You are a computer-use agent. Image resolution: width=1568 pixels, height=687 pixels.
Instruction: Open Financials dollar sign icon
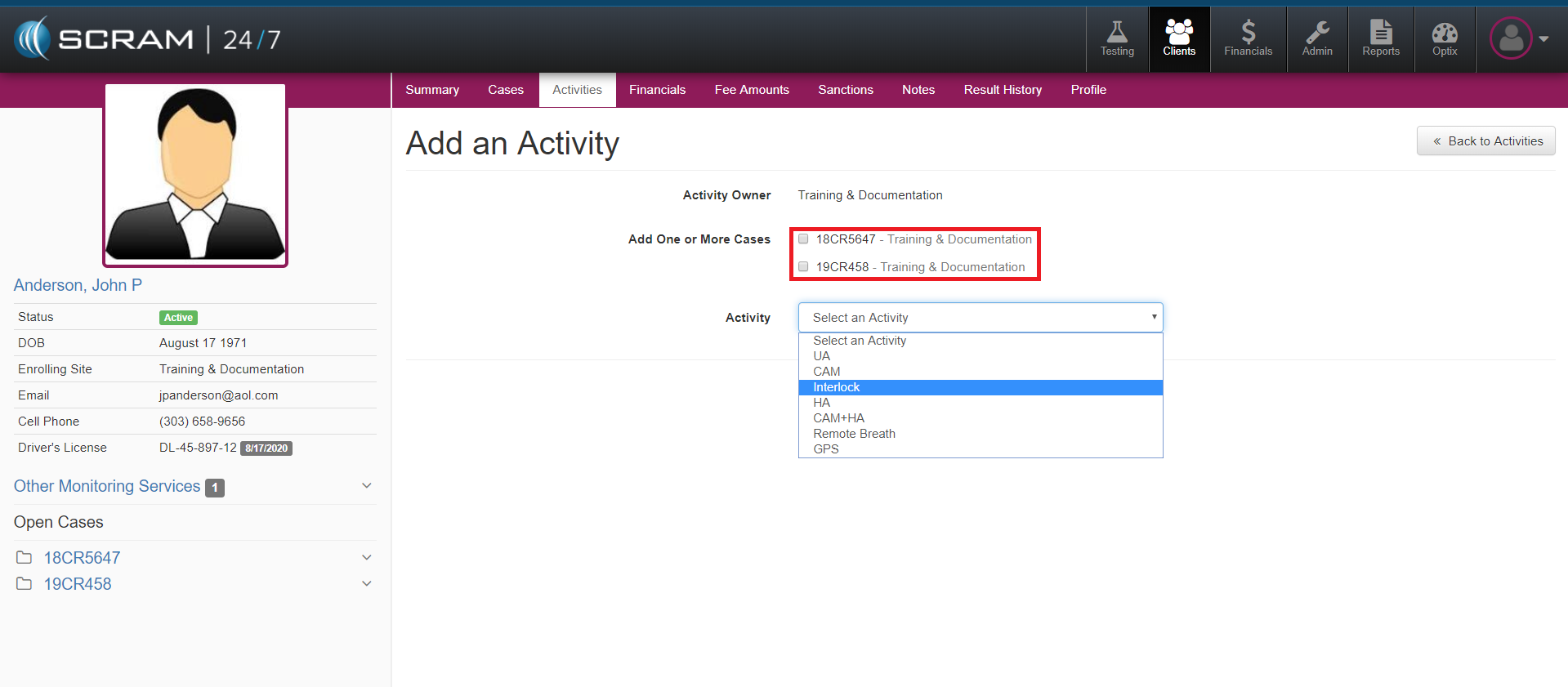(x=1248, y=39)
